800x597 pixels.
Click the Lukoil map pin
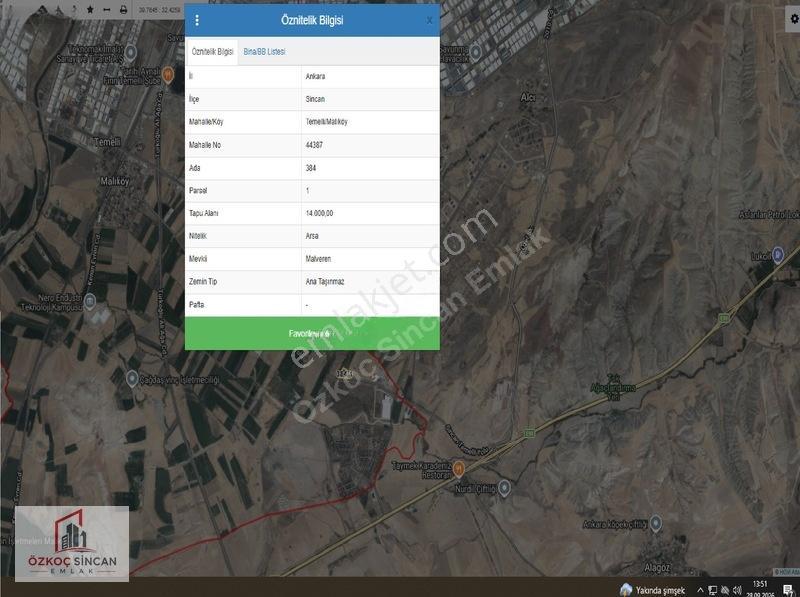[x=778, y=254]
